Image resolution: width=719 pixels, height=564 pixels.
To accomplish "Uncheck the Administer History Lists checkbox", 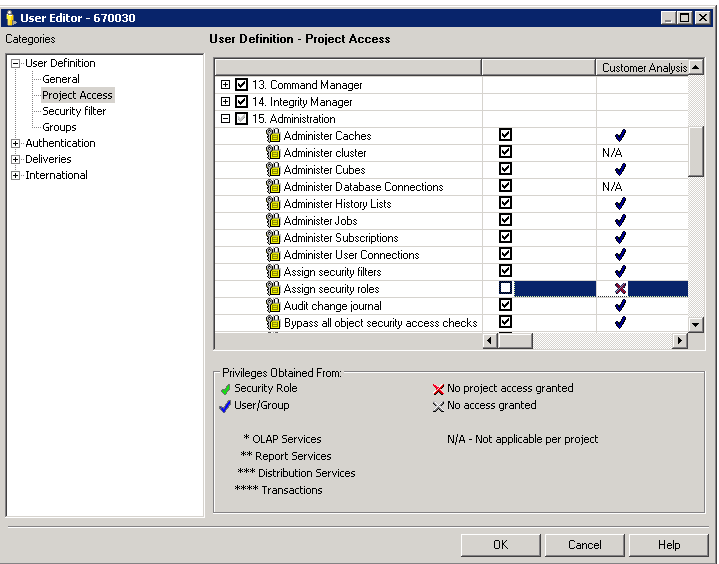I will pyautogui.click(x=505, y=203).
